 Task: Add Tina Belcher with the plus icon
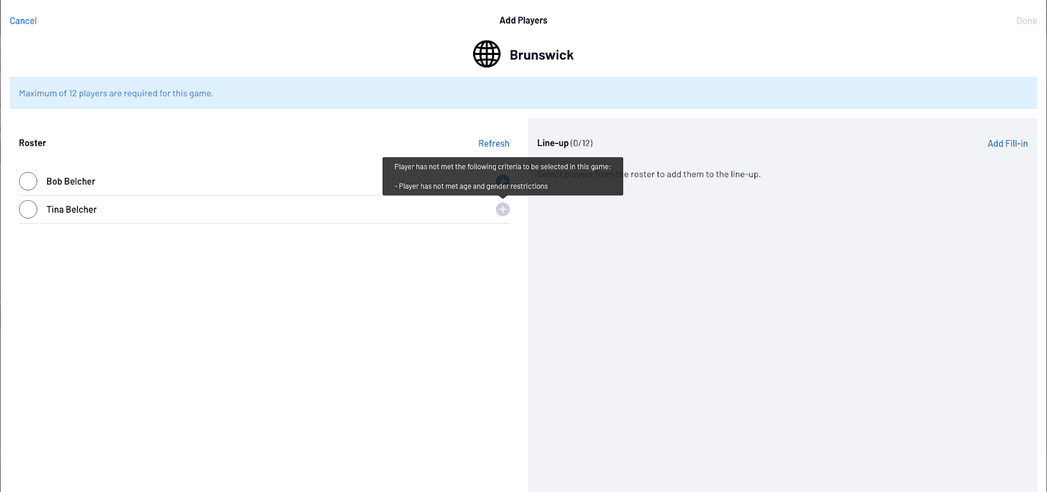(502, 209)
